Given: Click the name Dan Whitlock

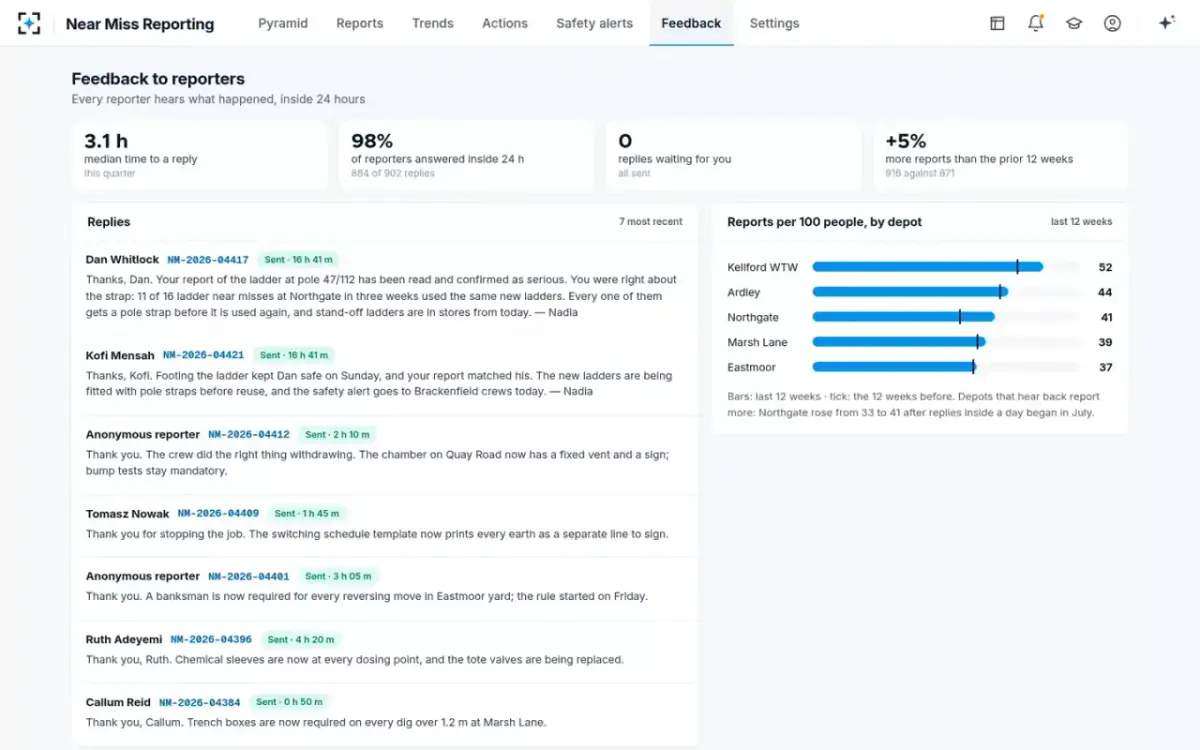Looking at the screenshot, I should (x=122, y=260).
